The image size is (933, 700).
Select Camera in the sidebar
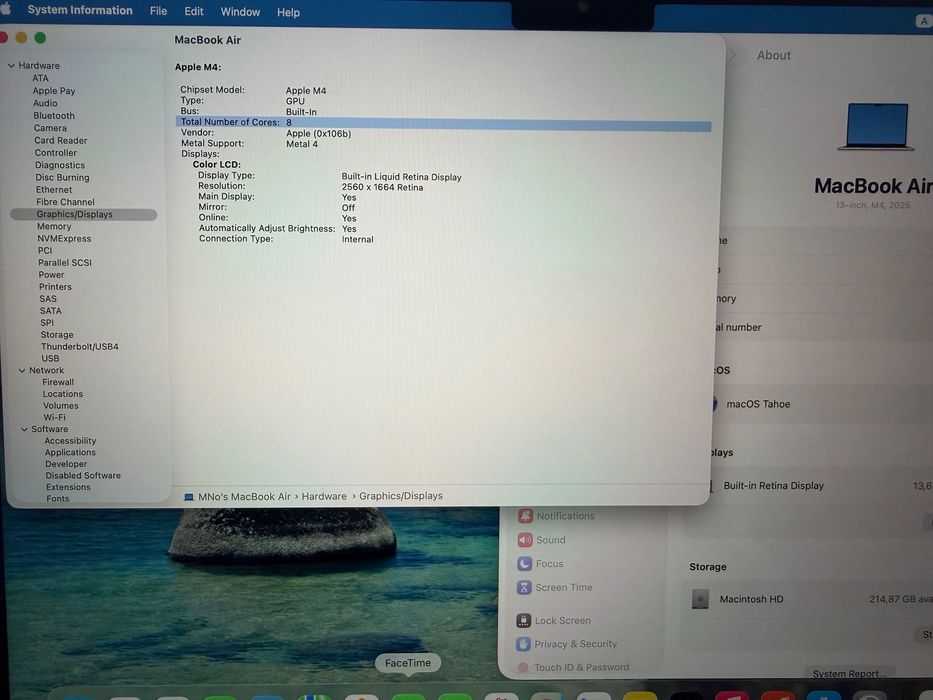50,128
